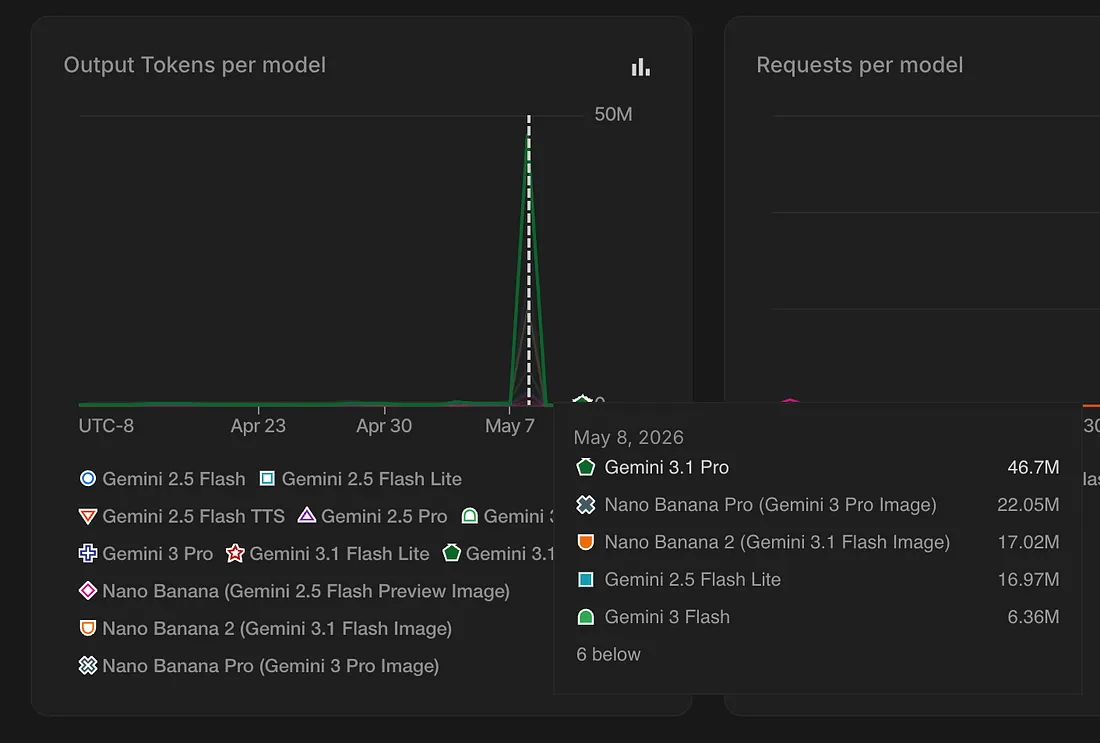This screenshot has width=1100, height=743.
Task: Select the 46.7M value for Gemini 3.1 Pro
Action: pyautogui.click(x=1033, y=467)
